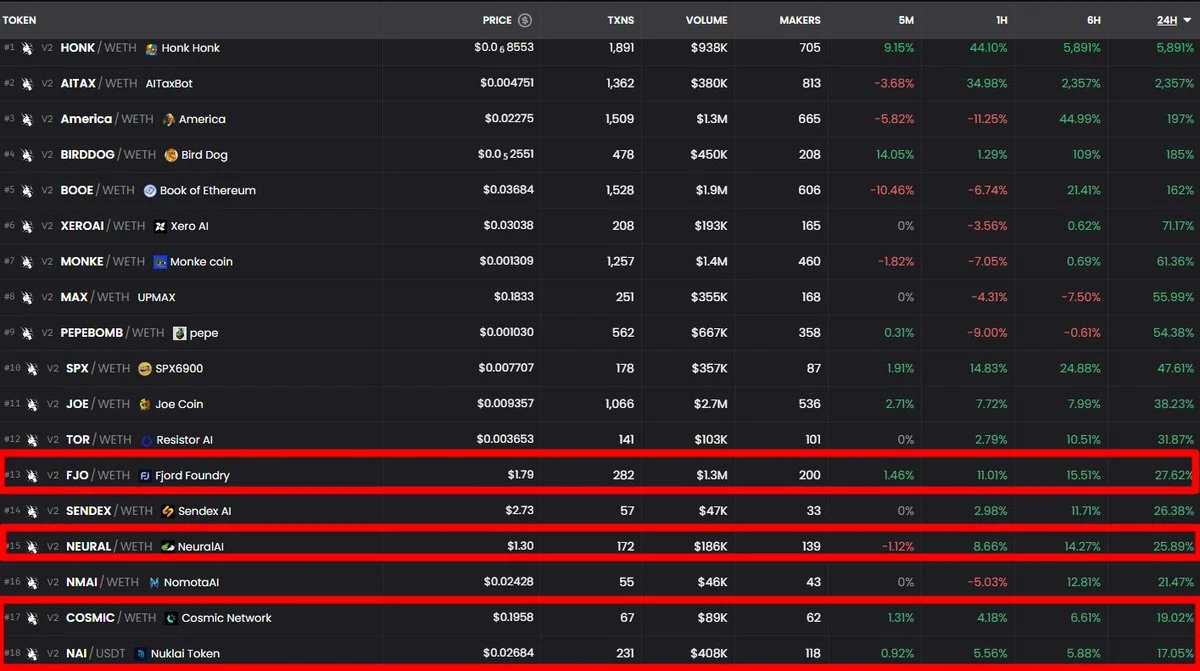Open the XEROAI / WETH pair

(103, 226)
